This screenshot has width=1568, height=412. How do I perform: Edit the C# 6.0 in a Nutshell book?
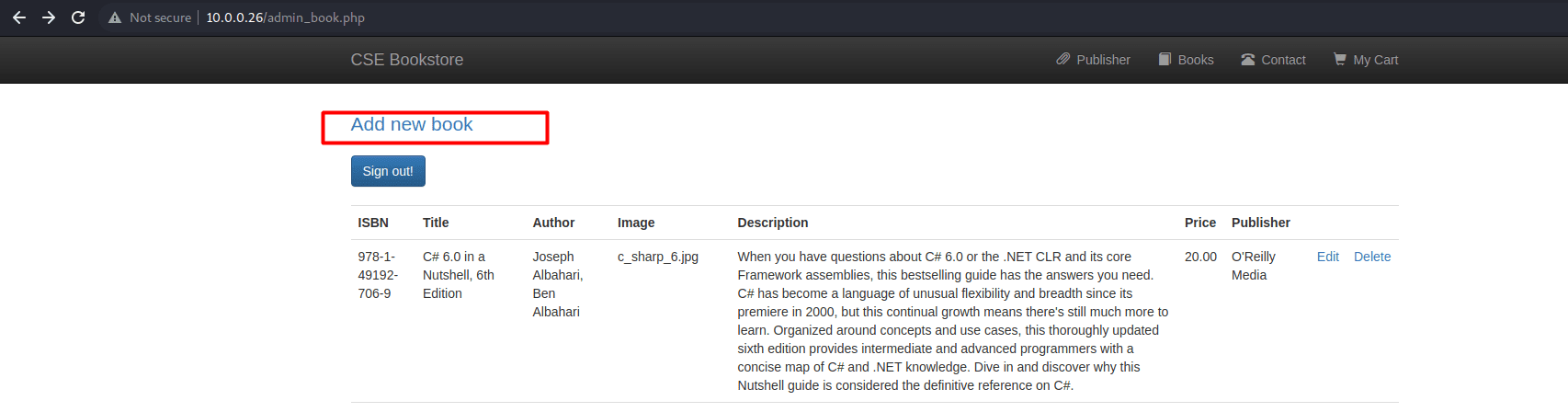point(1328,257)
